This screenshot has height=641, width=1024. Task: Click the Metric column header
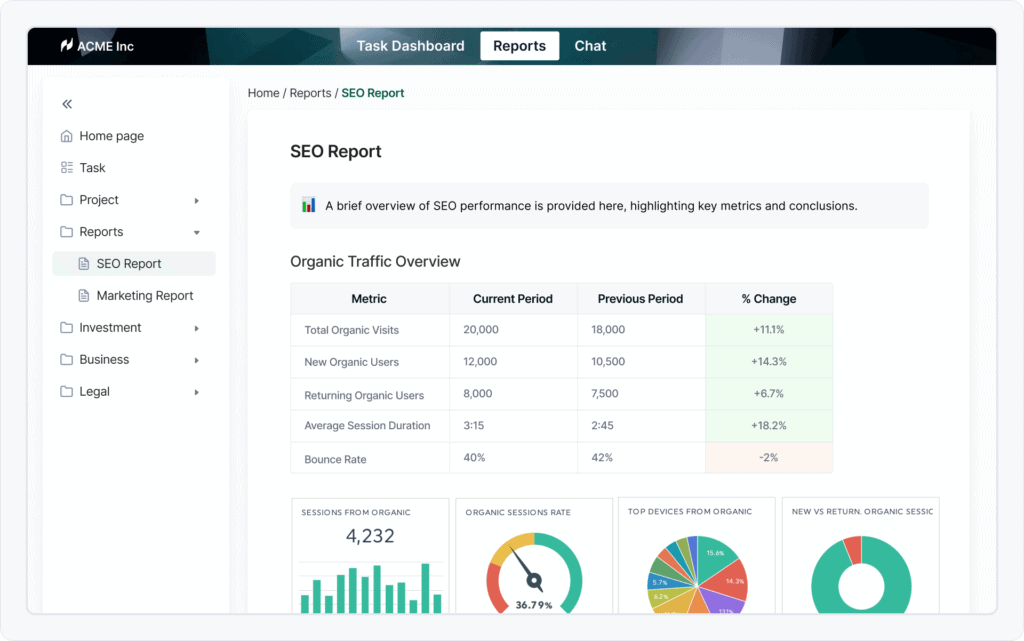coord(369,298)
